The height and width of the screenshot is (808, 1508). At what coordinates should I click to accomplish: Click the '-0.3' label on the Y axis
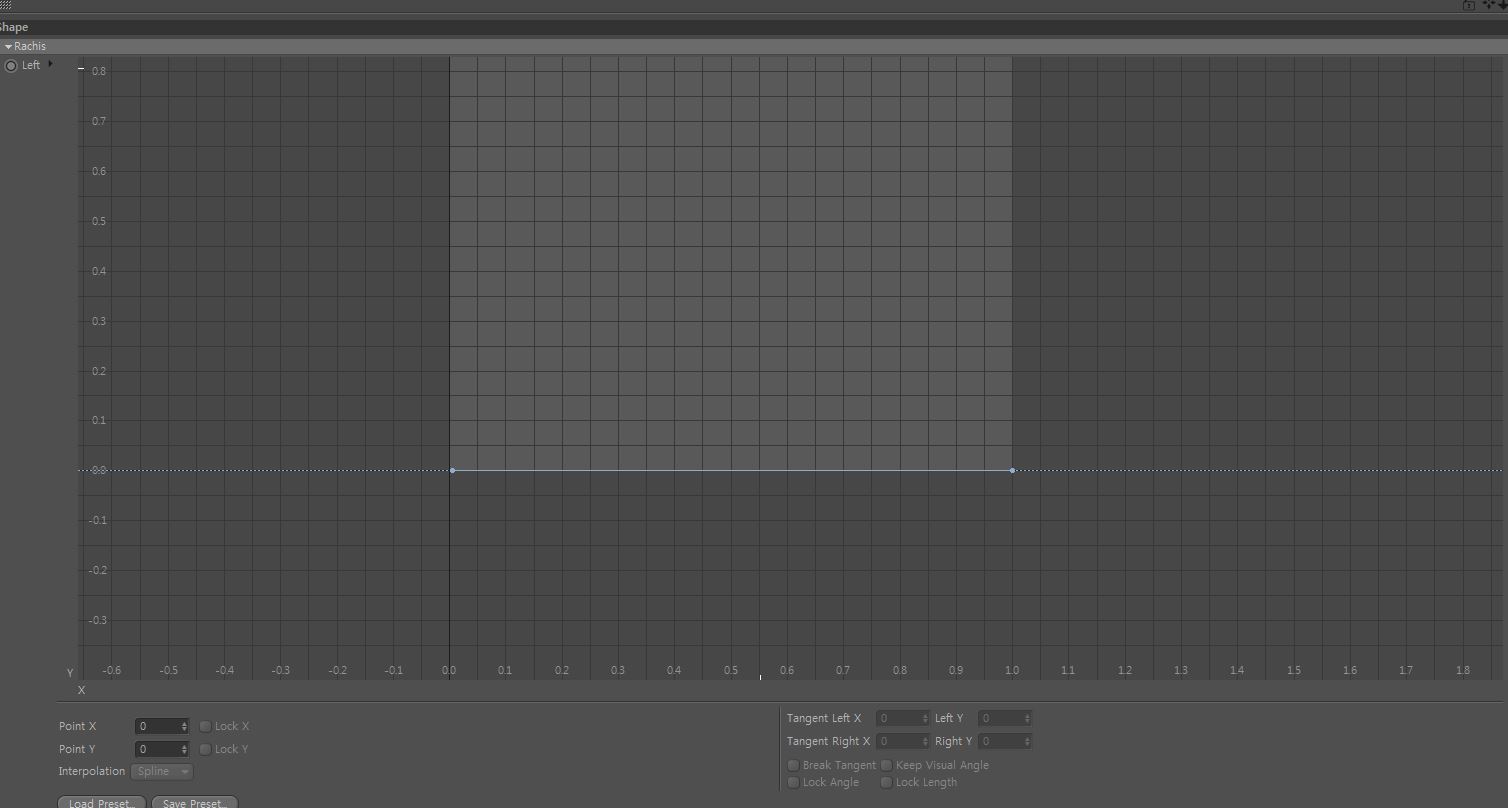click(97, 620)
